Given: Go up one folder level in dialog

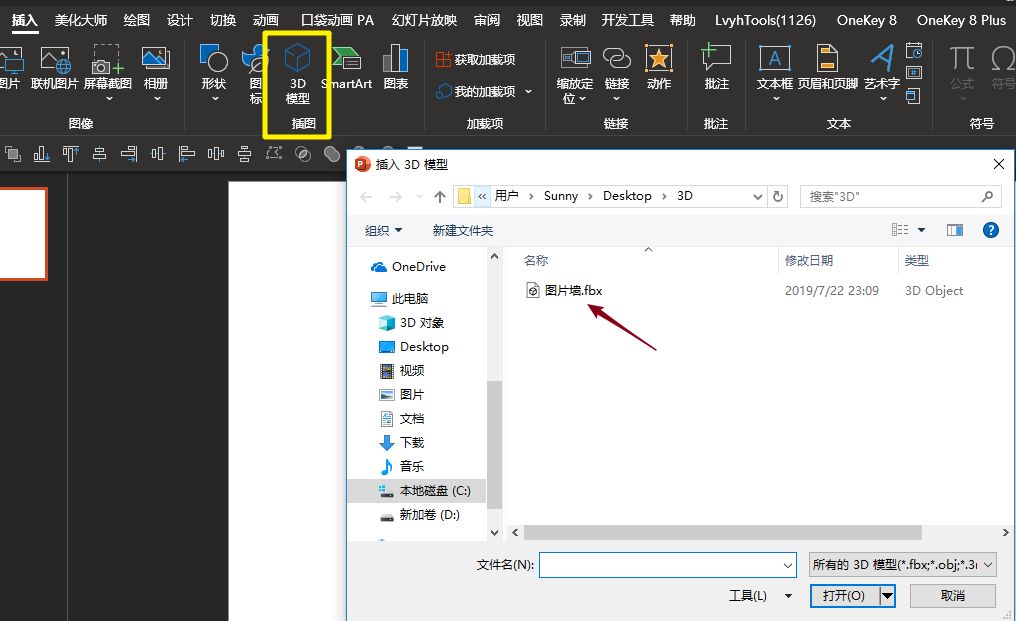Looking at the screenshot, I should (440, 196).
